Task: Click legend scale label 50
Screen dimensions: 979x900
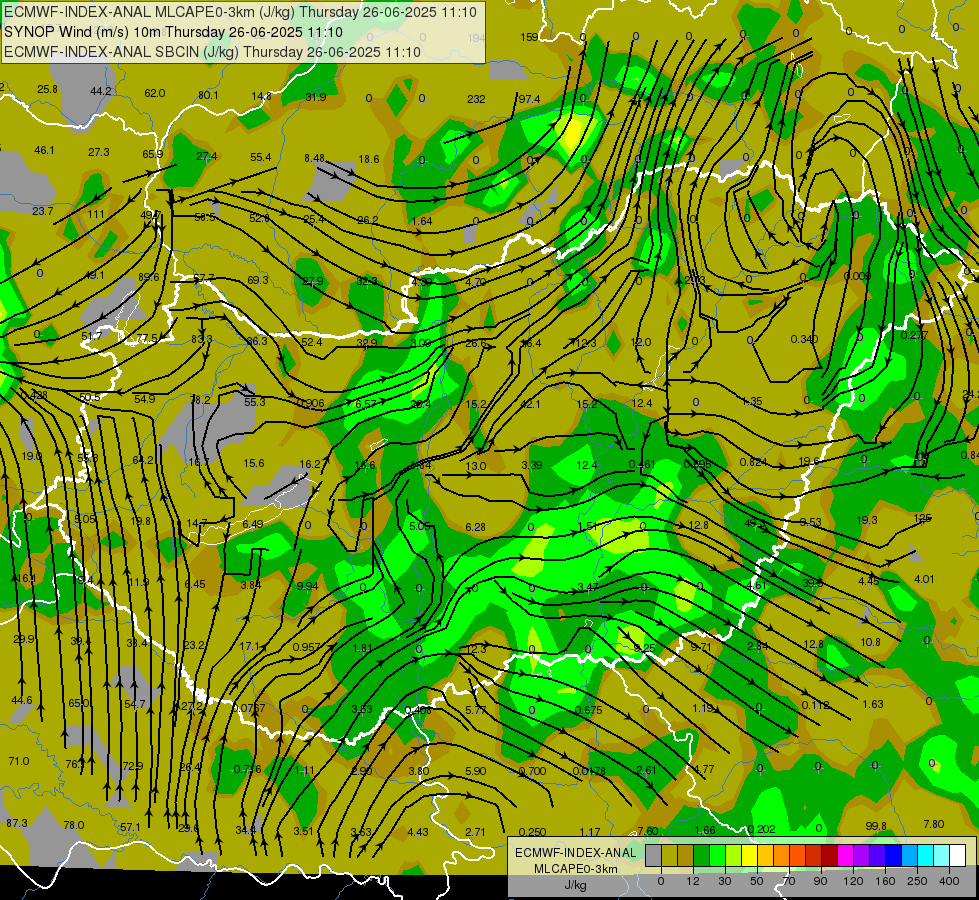Action: pos(757,881)
